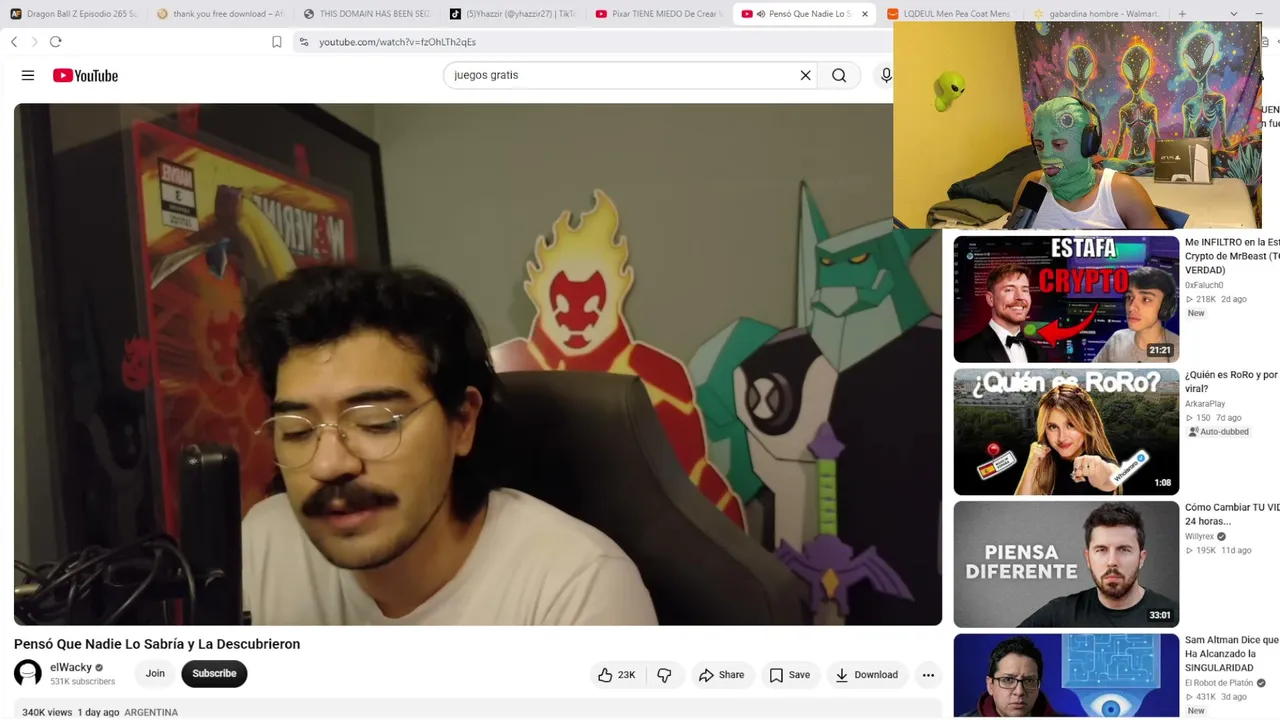Click the video title 'Pensó Que Nadie Lo Sabría'
The width and height of the screenshot is (1280, 720).
pos(157,644)
